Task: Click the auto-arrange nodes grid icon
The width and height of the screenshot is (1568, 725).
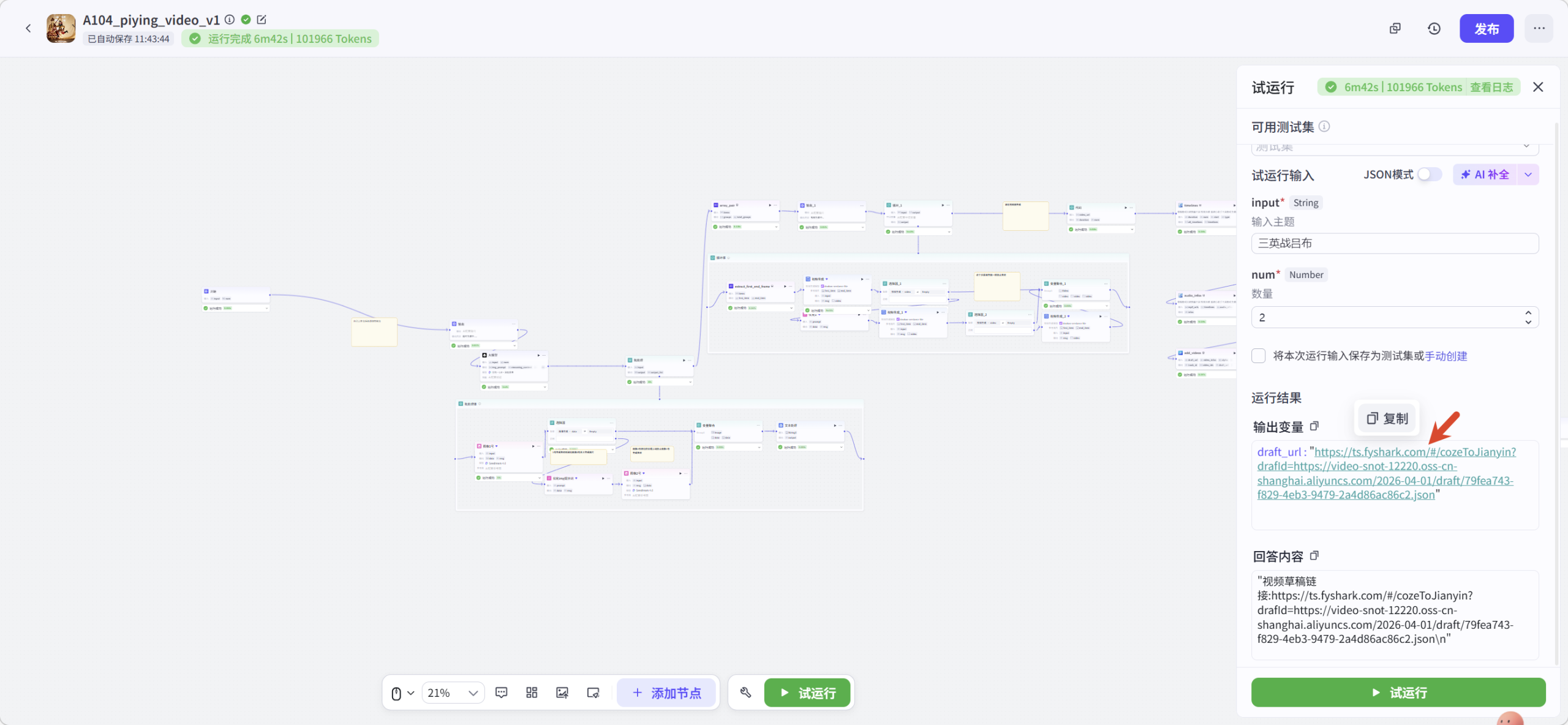Action: (532, 693)
